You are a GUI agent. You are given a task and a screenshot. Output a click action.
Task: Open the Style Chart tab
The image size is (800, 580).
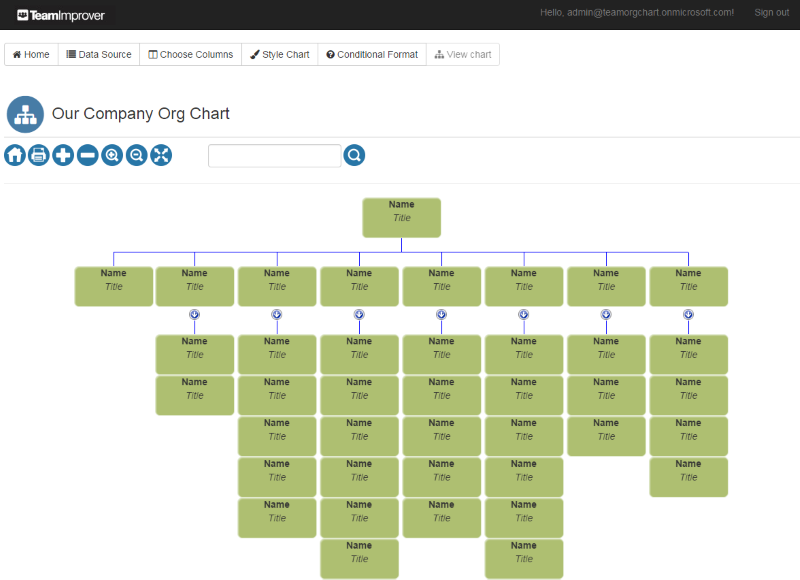tap(279, 54)
